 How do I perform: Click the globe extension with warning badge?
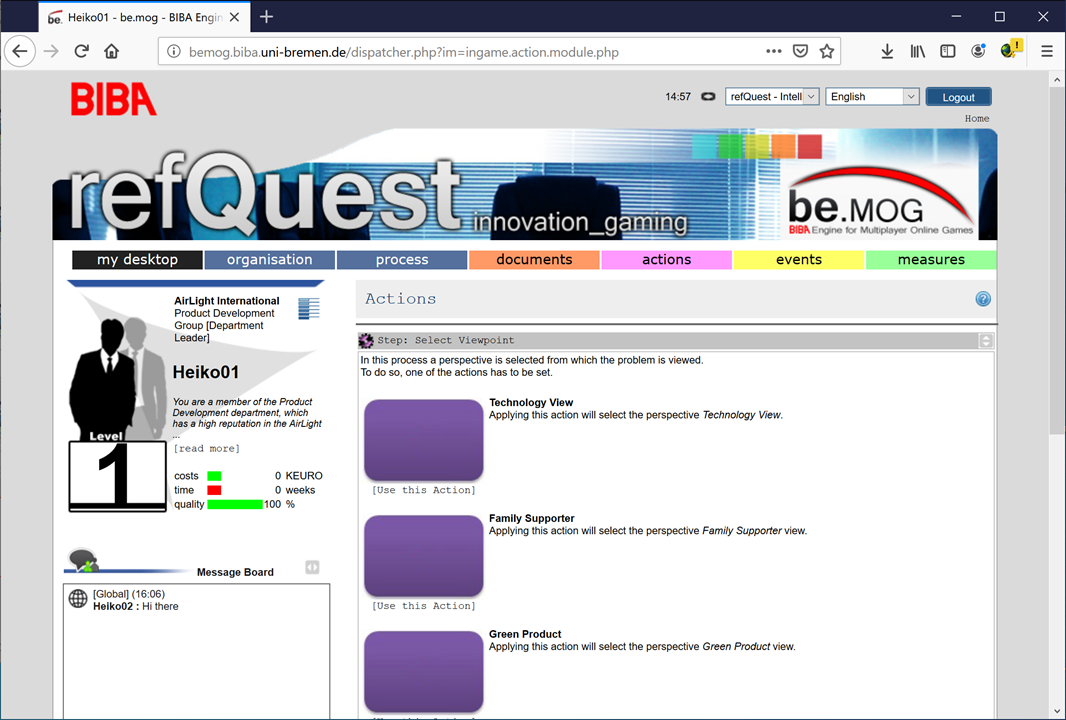pyautogui.click(x=1011, y=49)
